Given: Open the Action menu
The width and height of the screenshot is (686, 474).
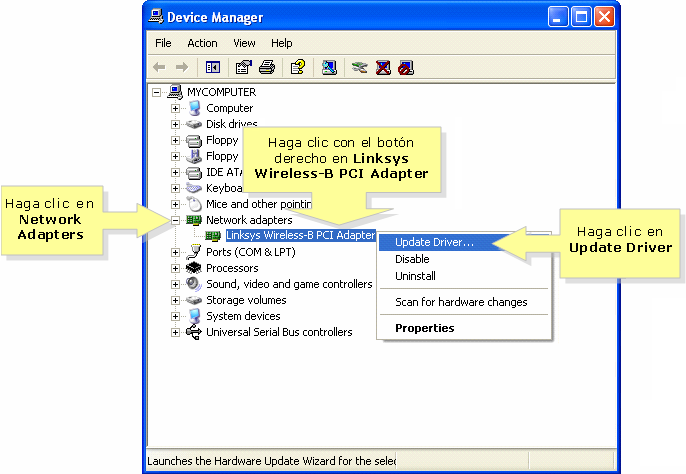Looking at the screenshot, I should pos(202,43).
